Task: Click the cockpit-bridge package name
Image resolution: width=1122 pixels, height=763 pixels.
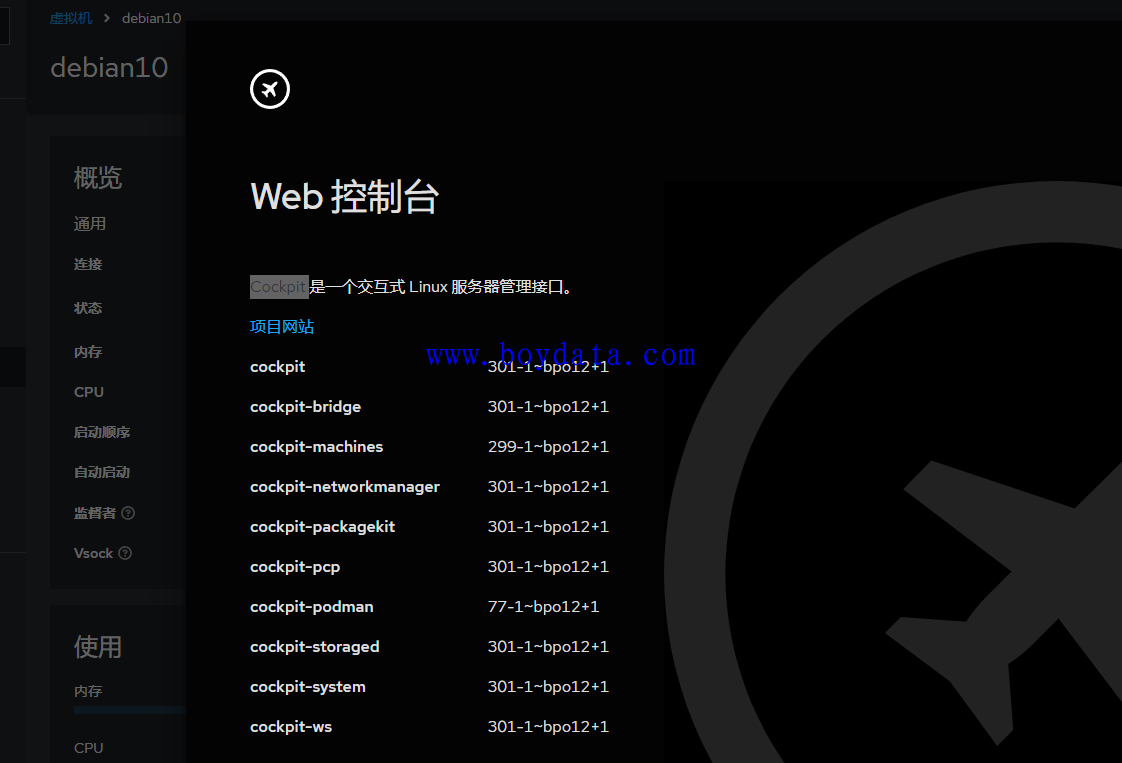Action: 306,407
